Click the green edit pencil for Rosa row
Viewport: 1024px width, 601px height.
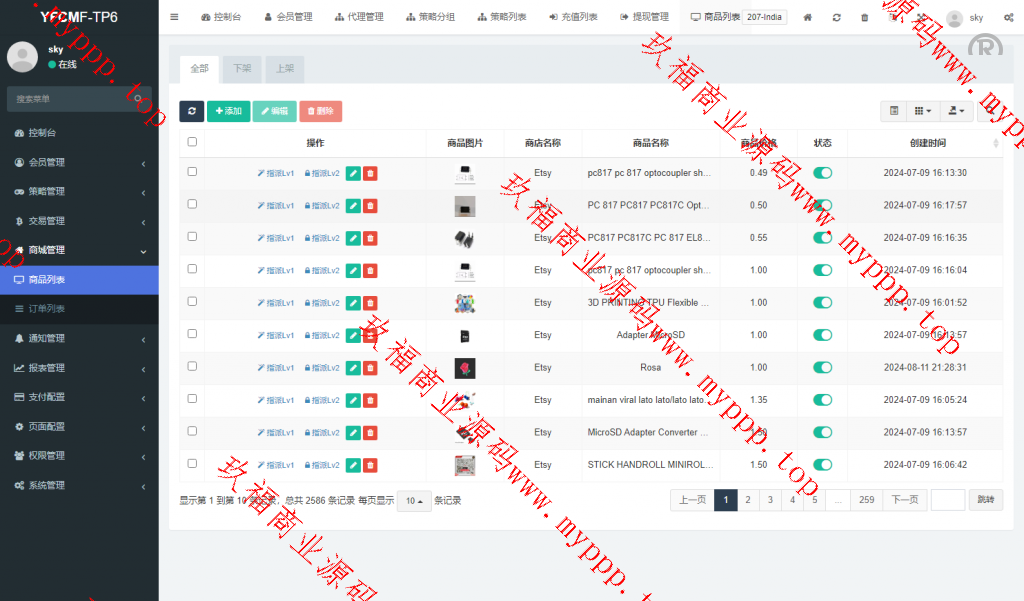353,368
